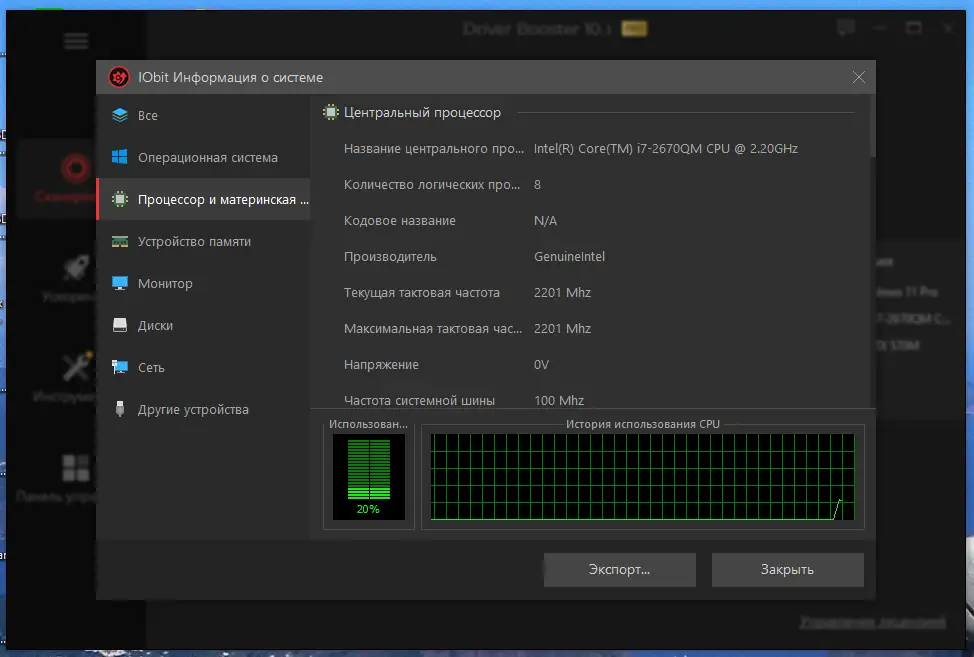Click the Название центрального про... label
The height and width of the screenshot is (657, 974).
pos(434,148)
